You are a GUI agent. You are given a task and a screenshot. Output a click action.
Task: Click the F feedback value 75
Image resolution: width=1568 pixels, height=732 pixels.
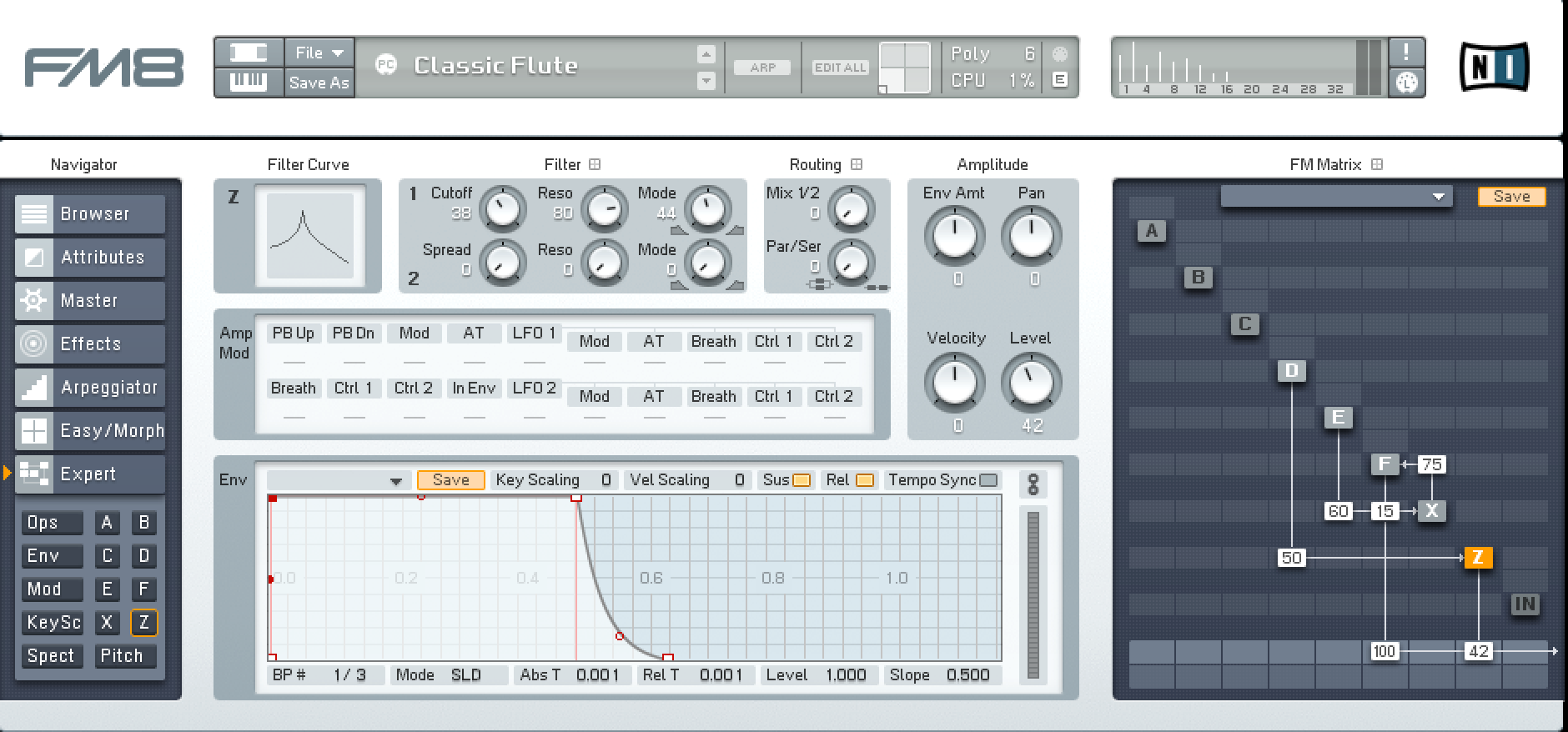(x=1431, y=464)
